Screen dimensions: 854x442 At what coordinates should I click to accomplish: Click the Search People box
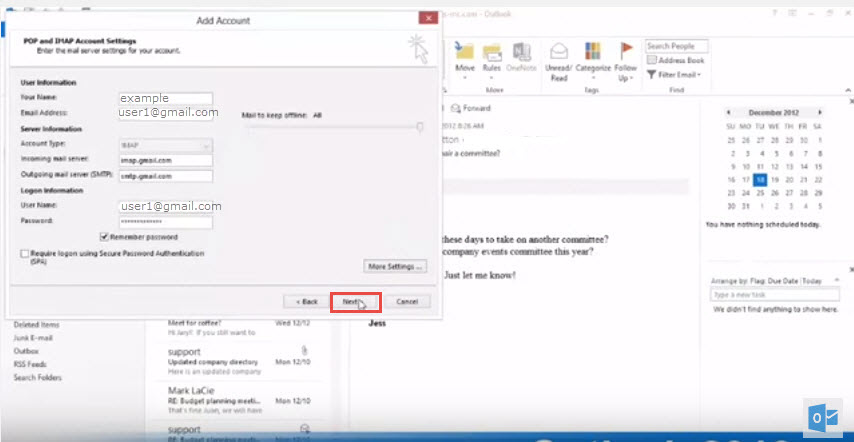click(677, 46)
